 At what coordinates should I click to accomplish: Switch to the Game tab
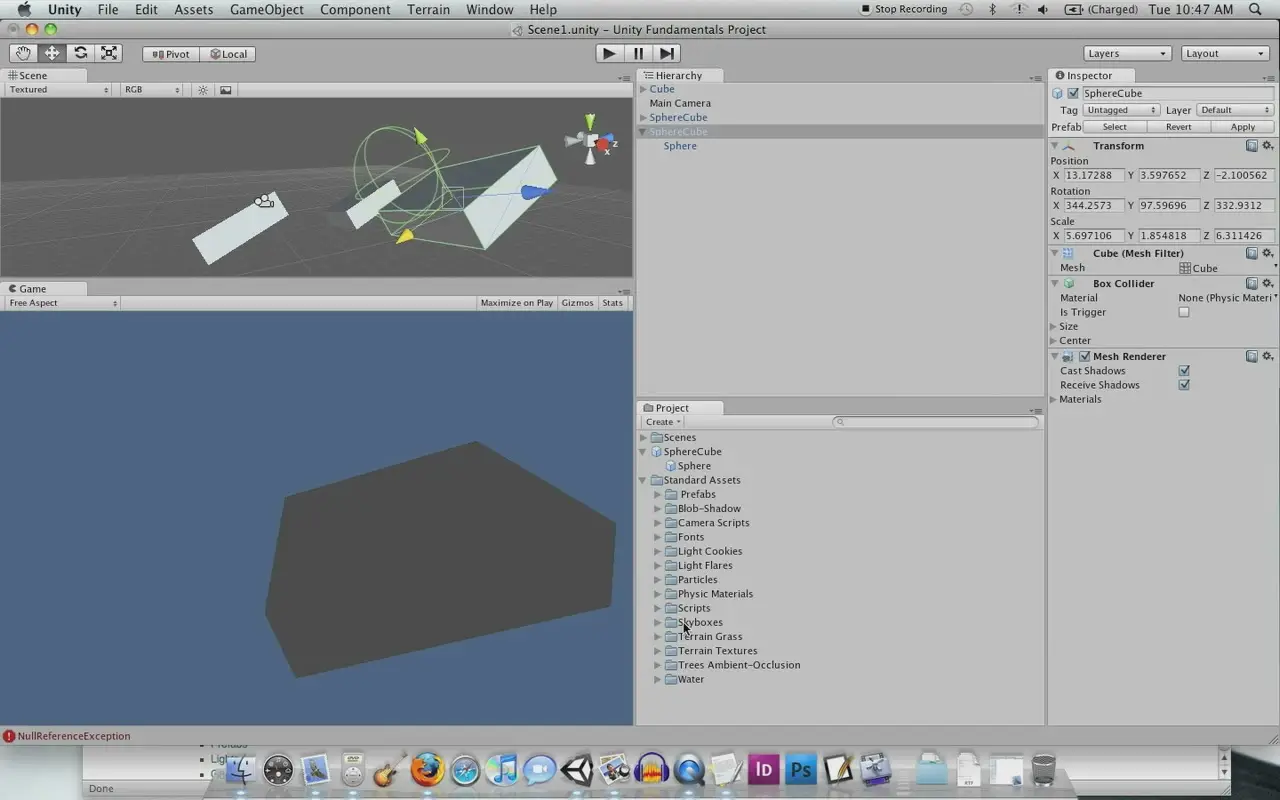43,289
